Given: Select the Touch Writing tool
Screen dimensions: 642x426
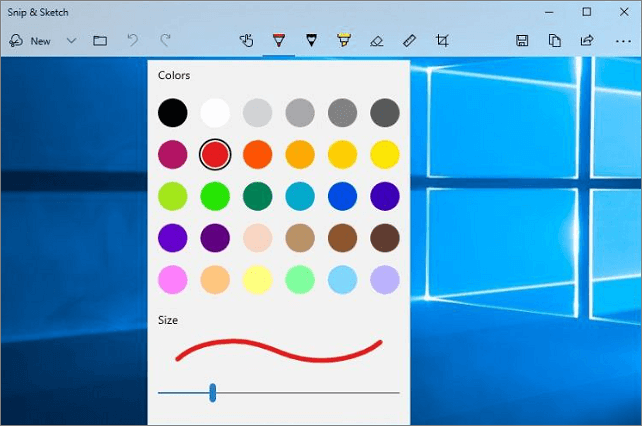Looking at the screenshot, I should [x=247, y=41].
